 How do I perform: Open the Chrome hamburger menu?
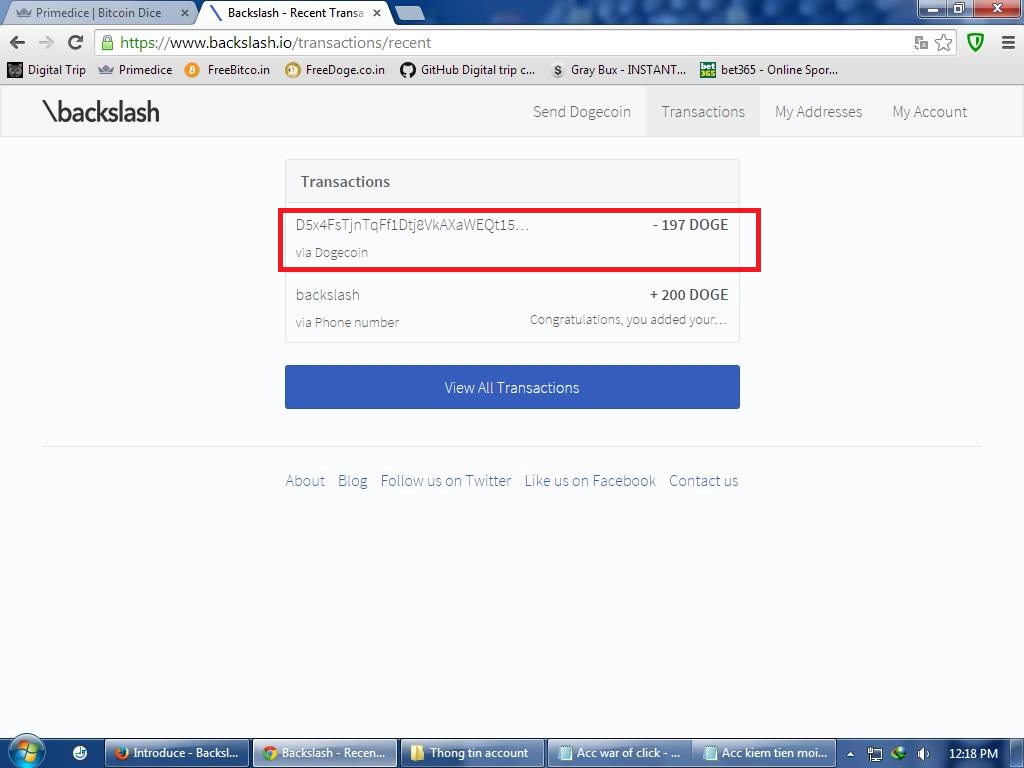click(x=1008, y=43)
